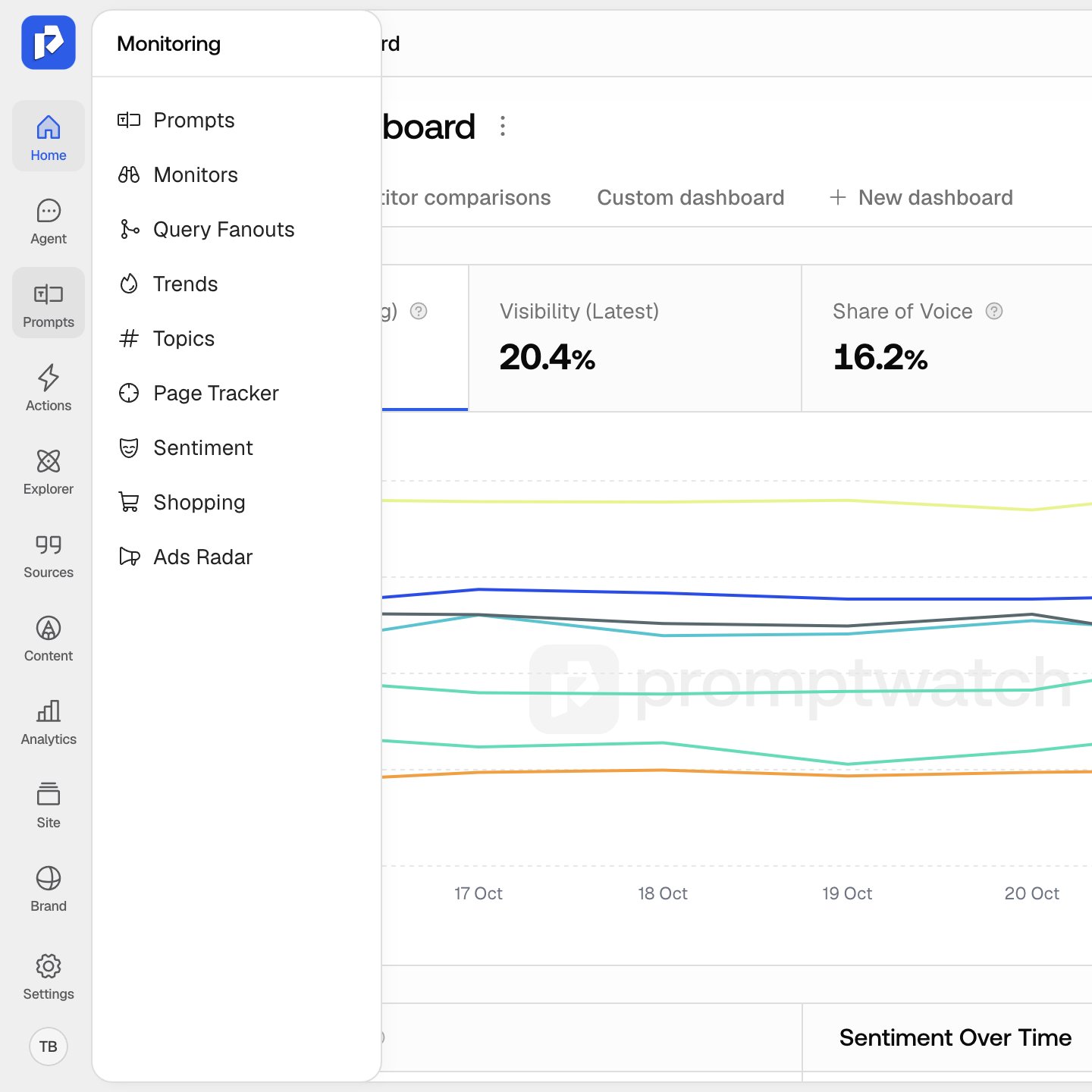1092x1092 pixels.
Task: Click the Promptwatch logo icon
Action: 49,42
